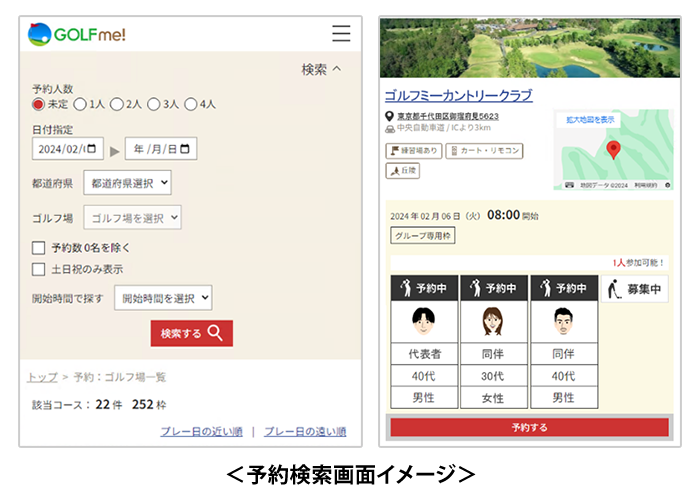Sort by プレー日の近い順
700x500 pixels.
[201, 431]
